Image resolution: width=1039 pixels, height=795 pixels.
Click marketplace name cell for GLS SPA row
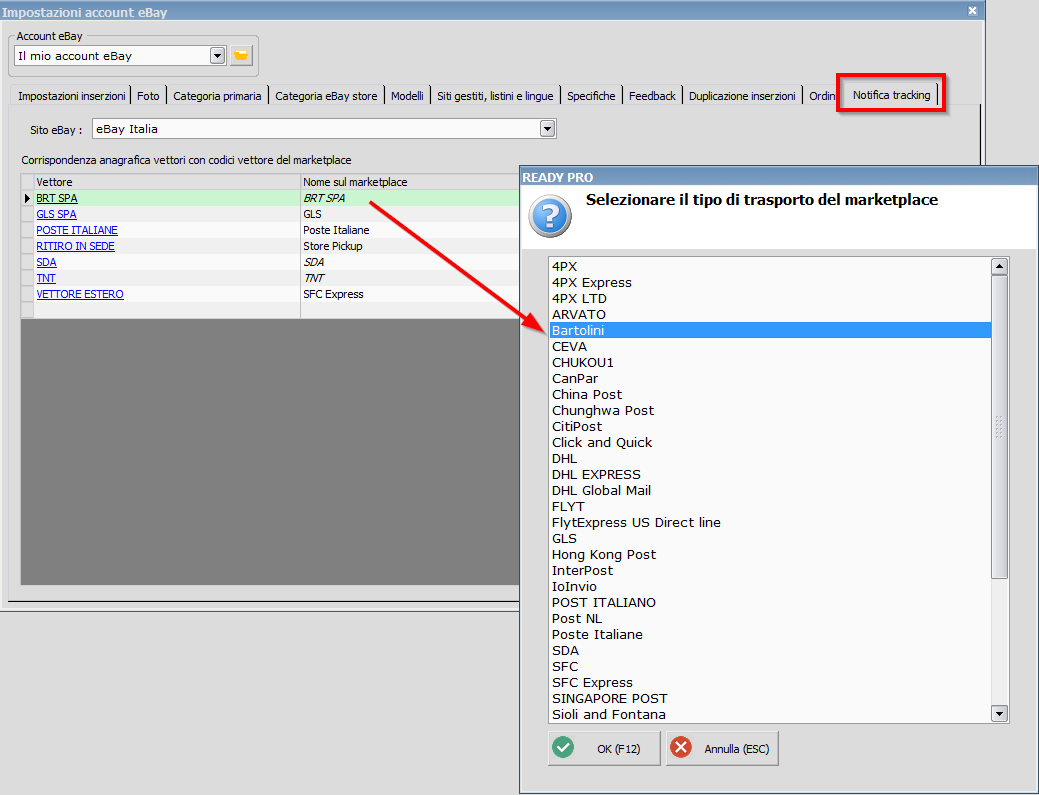[410, 214]
